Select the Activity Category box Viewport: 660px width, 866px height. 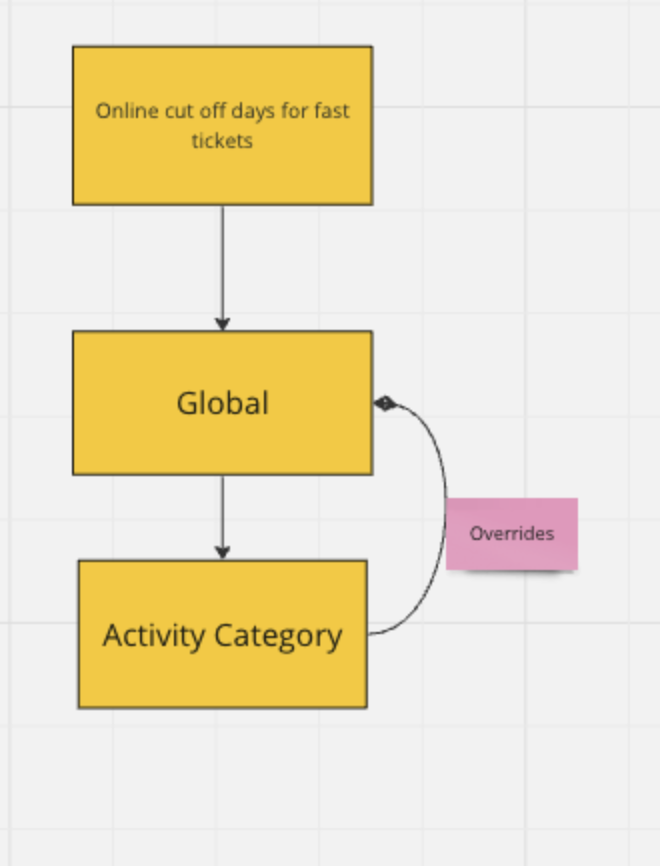[x=223, y=634]
